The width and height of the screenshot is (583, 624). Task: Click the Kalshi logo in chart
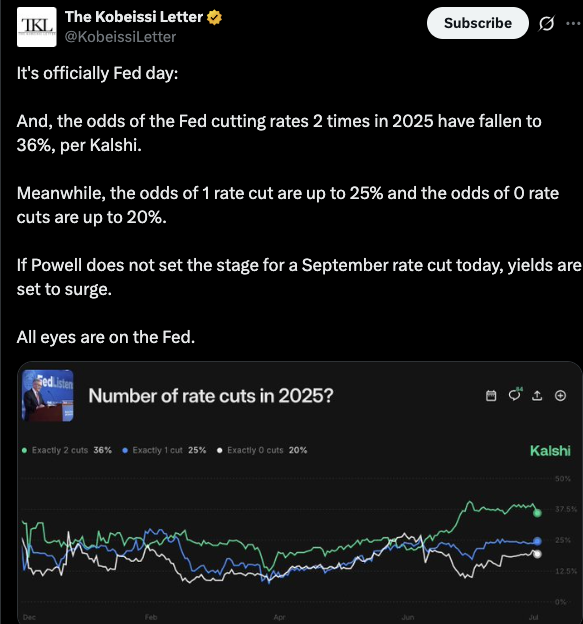tap(550, 451)
